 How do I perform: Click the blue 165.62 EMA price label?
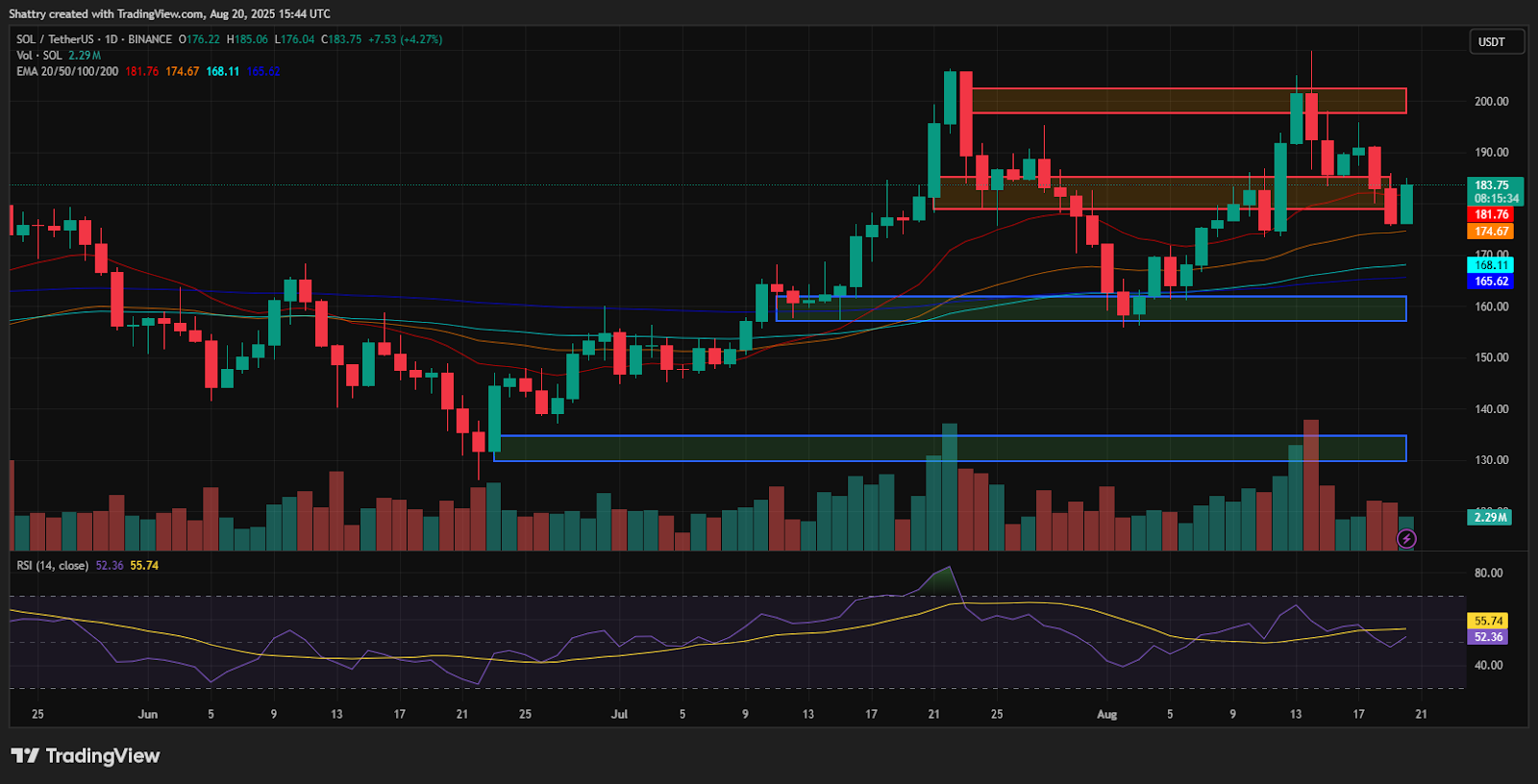click(1491, 282)
